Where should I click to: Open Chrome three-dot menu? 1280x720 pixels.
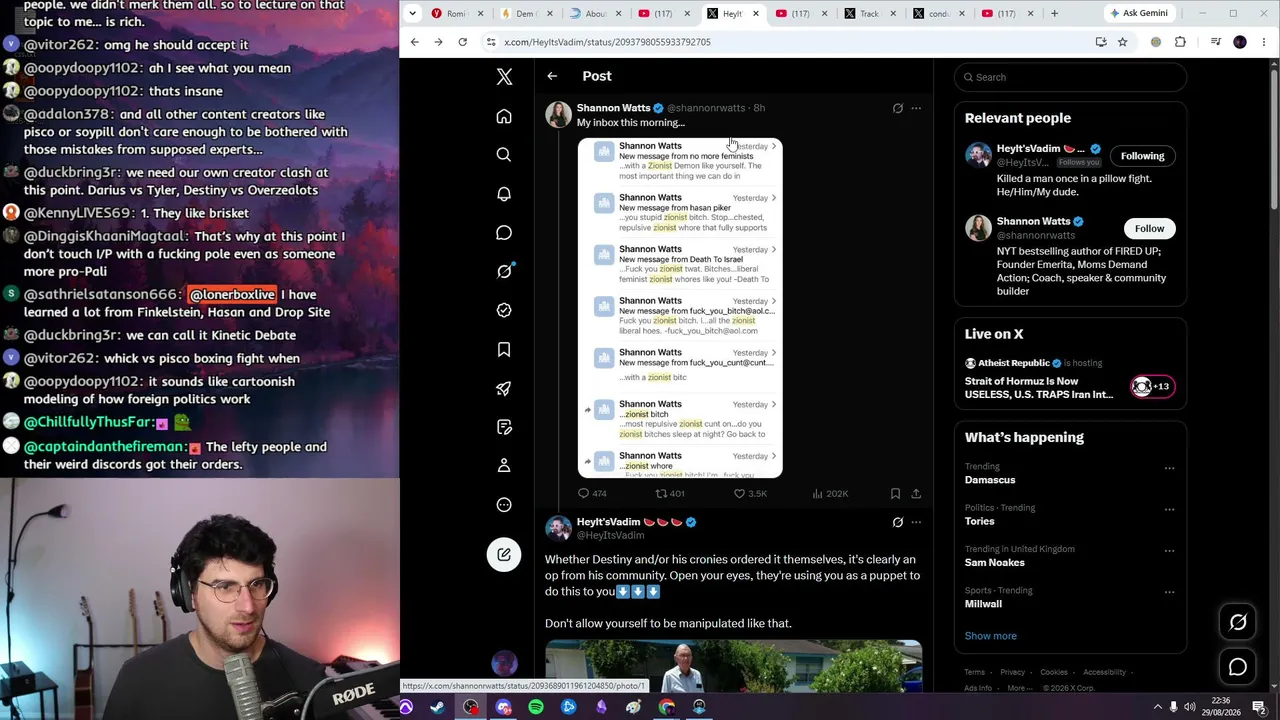coord(1264,42)
